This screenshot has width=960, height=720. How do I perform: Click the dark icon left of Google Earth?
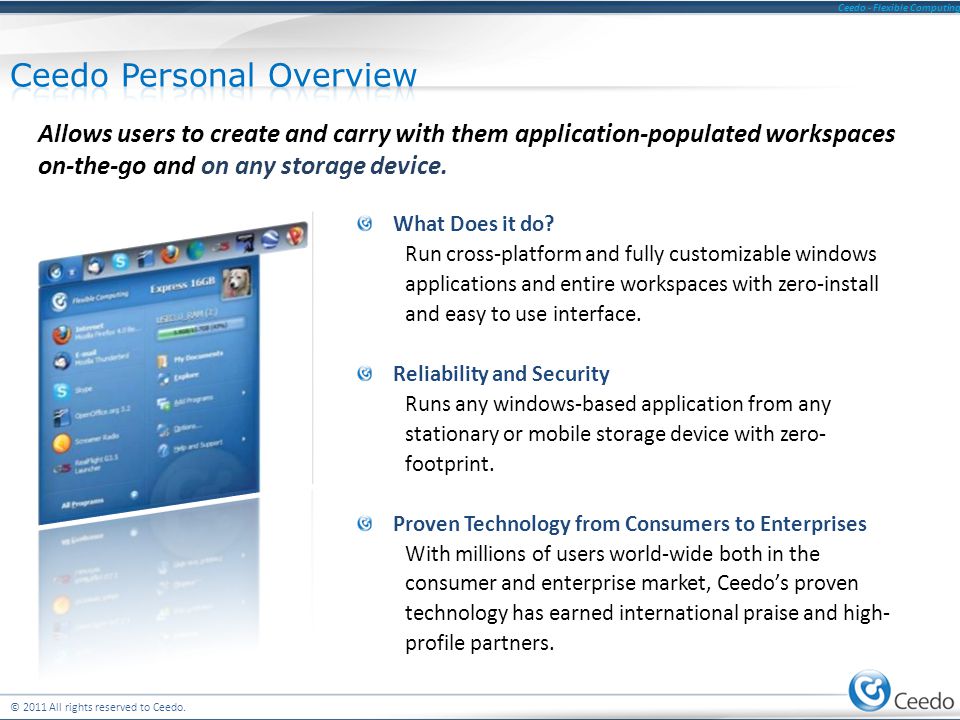[x=246, y=242]
